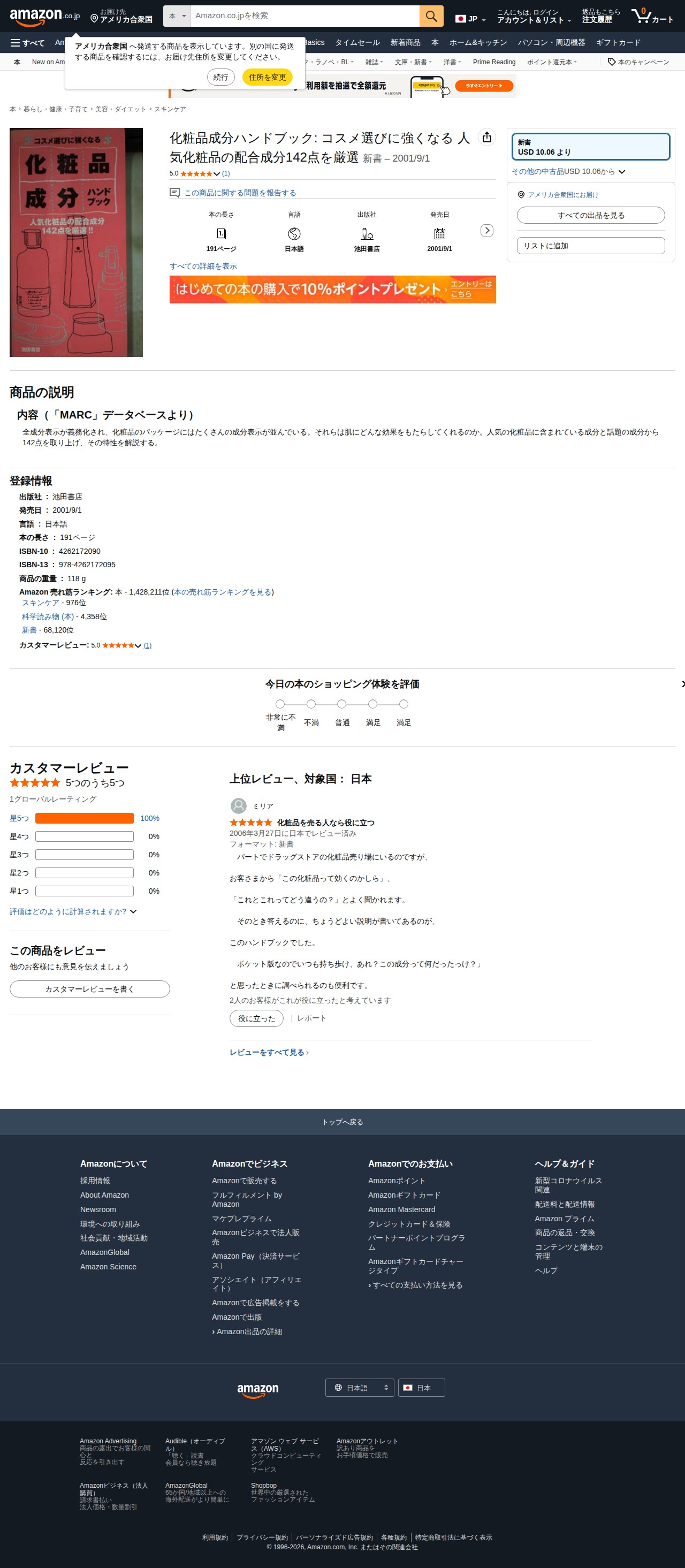
Task: Click the book length page icon
Action: [221, 234]
